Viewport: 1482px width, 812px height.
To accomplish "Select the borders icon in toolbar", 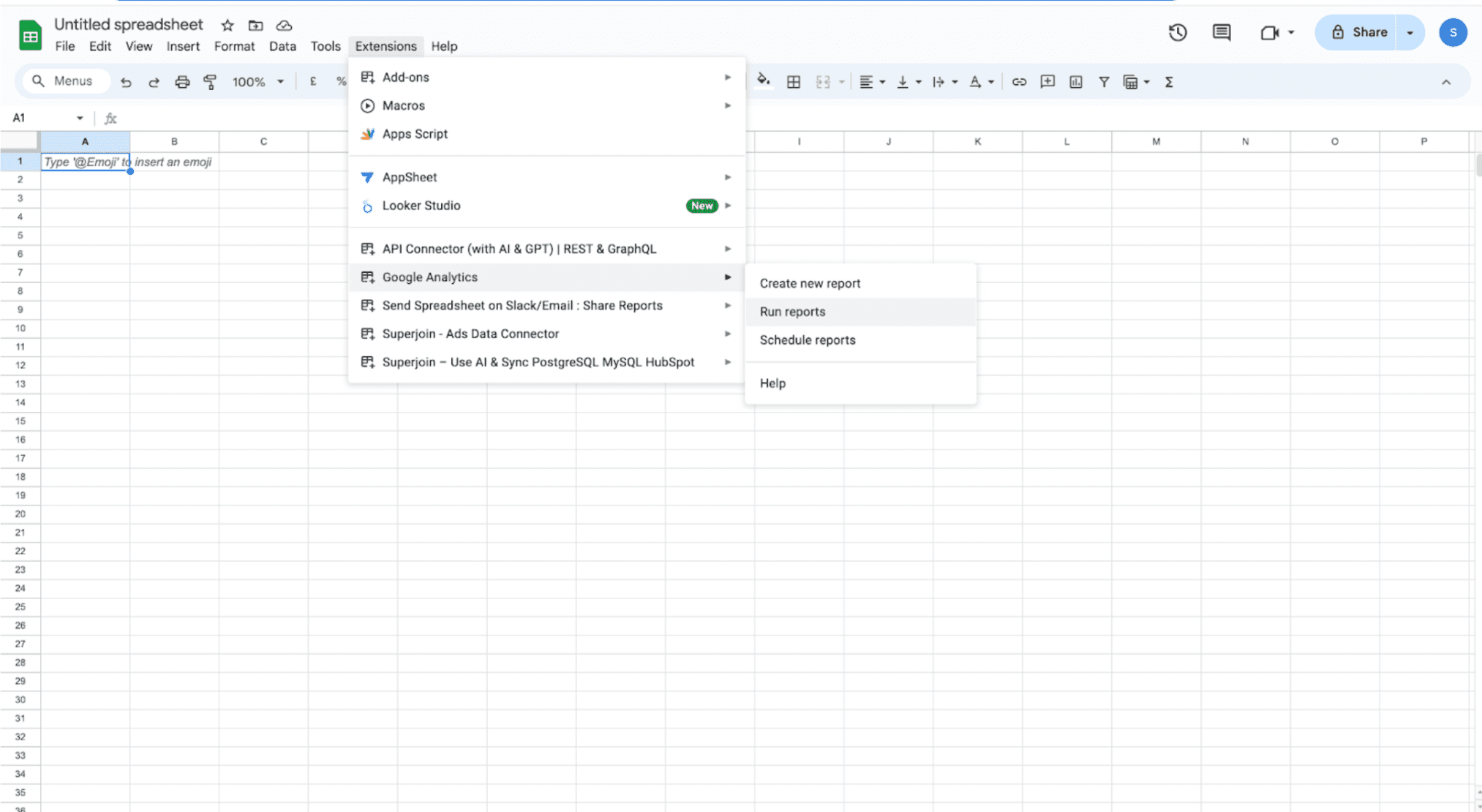I will (x=792, y=81).
